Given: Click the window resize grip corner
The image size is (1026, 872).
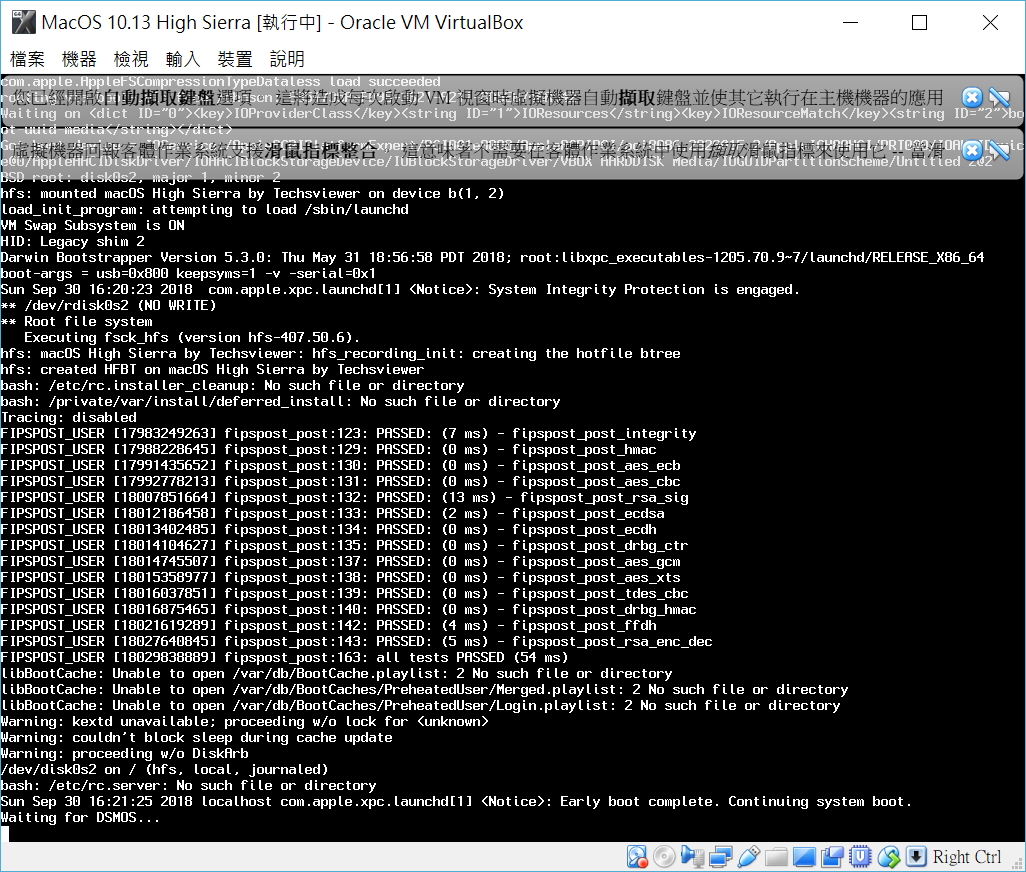Looking at the screenshot, I should pyautogui.click(x=1018, y=864).
